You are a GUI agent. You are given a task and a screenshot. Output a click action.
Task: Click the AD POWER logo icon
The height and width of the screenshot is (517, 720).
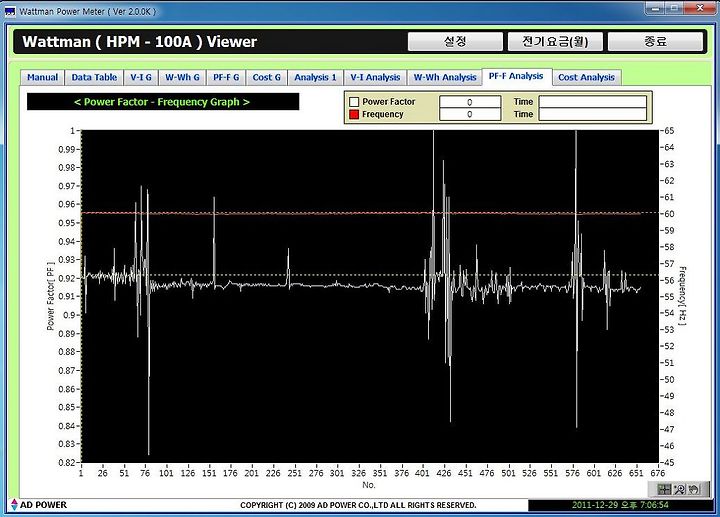coord(14,505)
